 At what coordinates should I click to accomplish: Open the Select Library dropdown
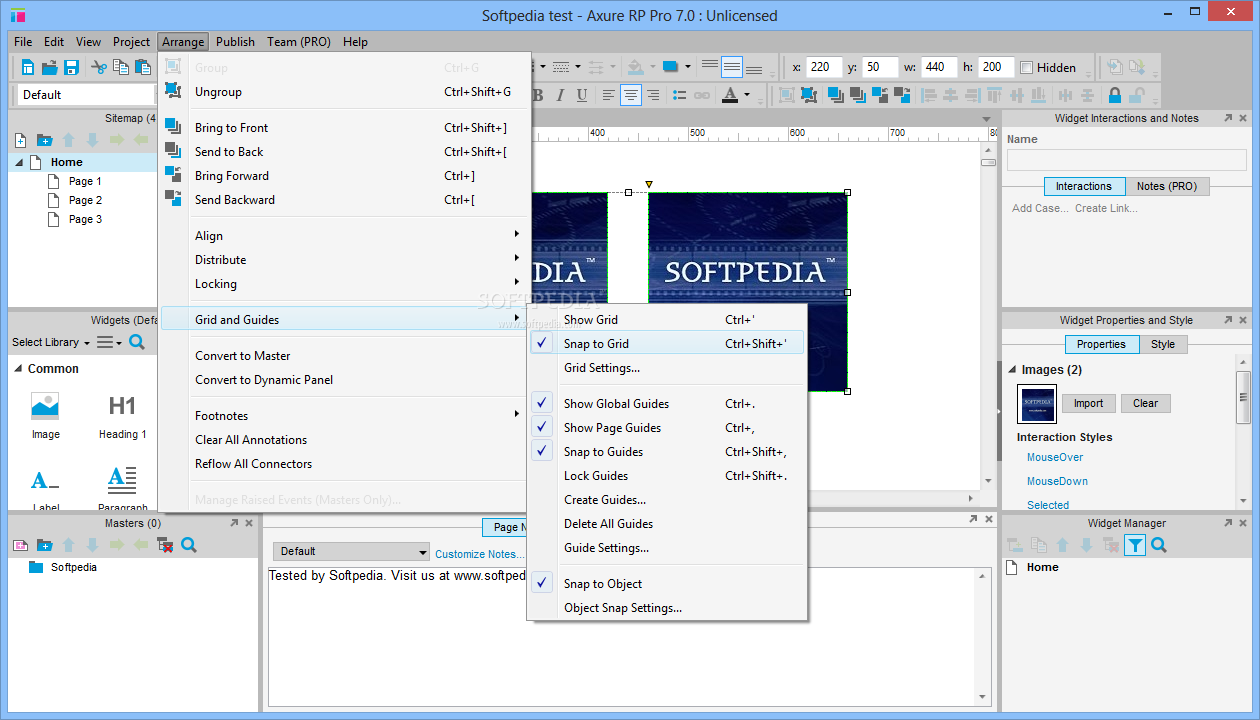click(51, 342)
